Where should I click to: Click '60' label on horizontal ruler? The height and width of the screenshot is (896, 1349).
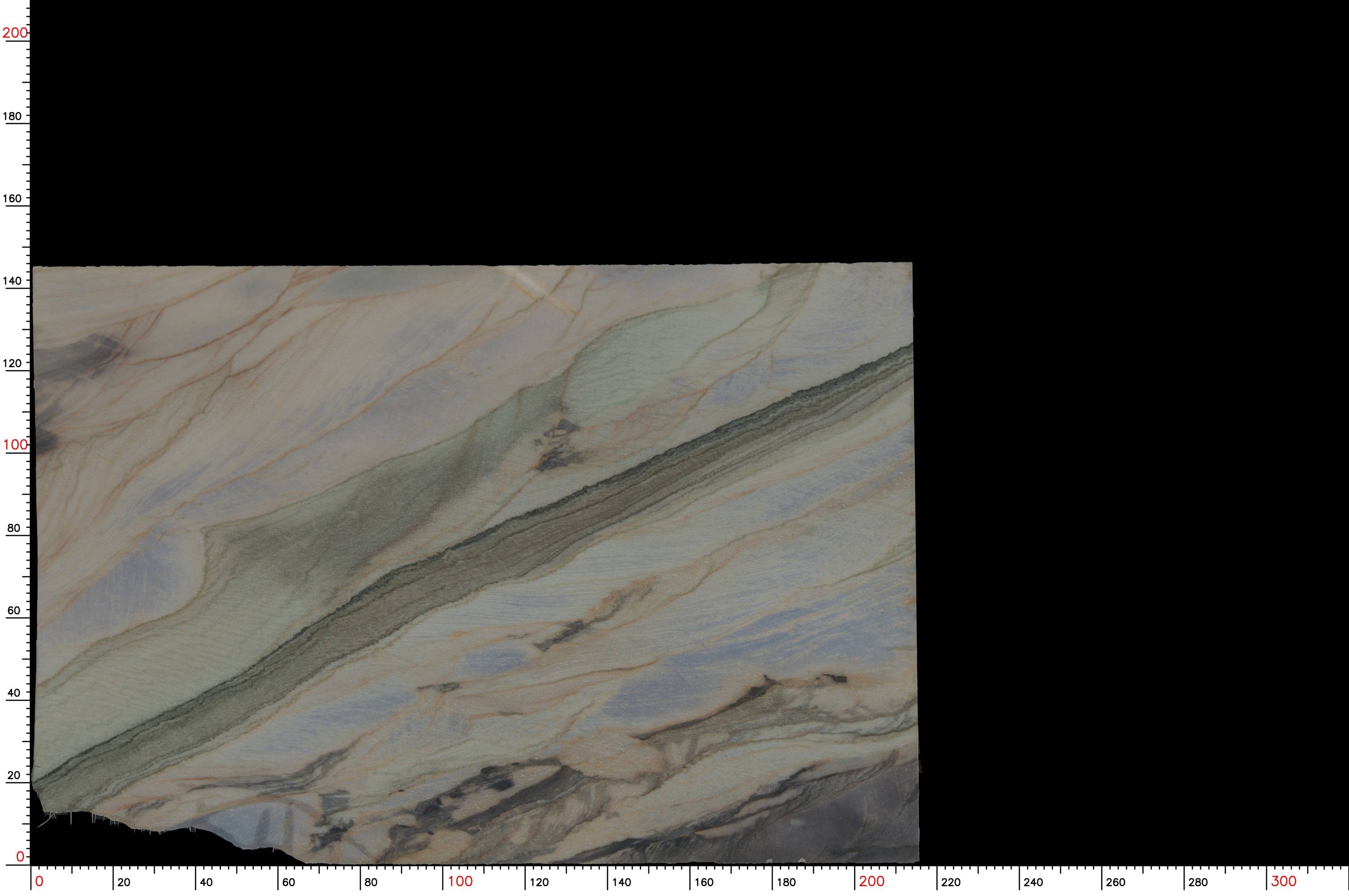pyautogui.click(x=289, y=882)
